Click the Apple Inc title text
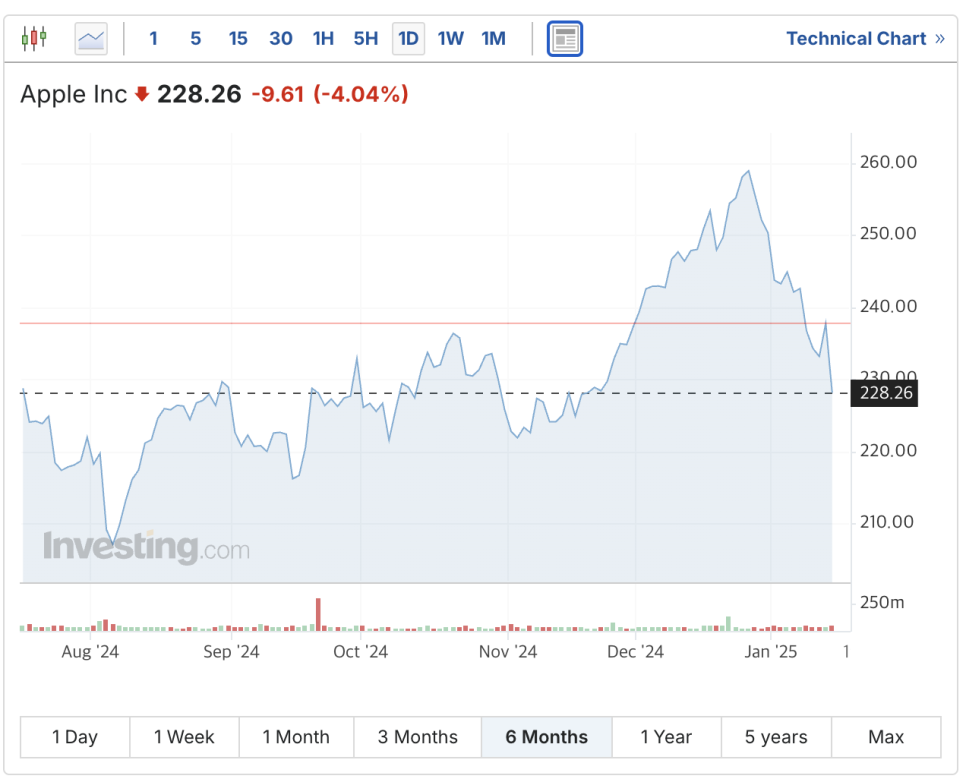The height and width of the screenshot is (782, 966). tap(73, 95)
